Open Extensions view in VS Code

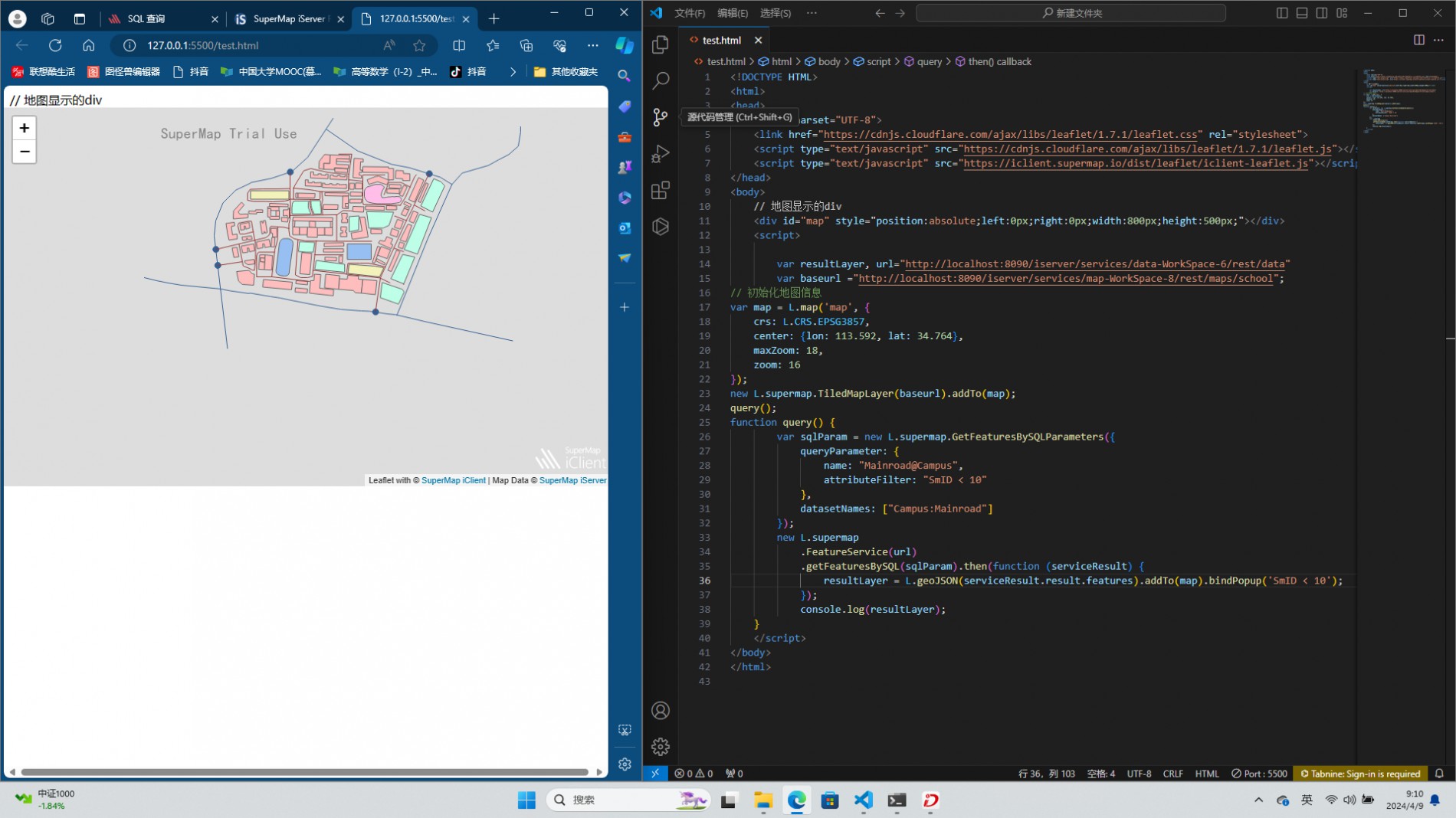(660, 190)
